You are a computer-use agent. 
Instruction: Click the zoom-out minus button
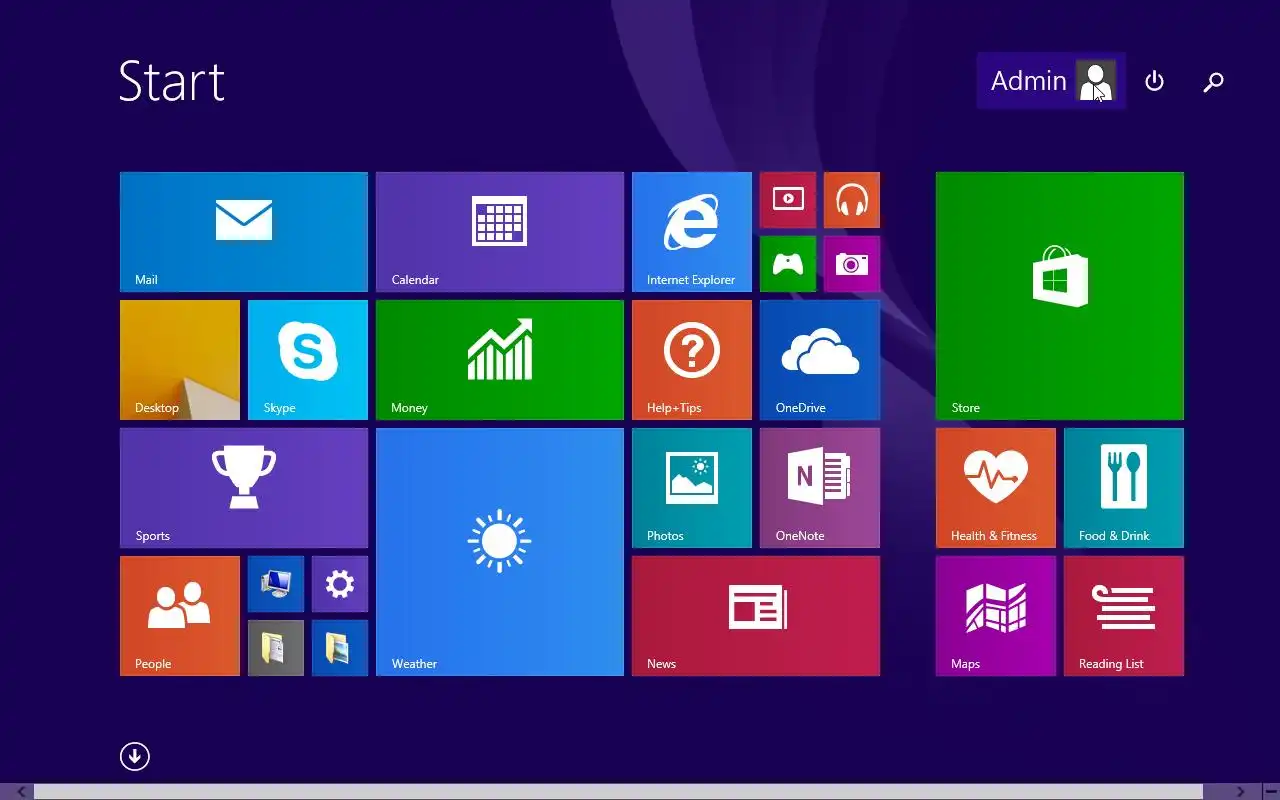(x=1269, y=792)
